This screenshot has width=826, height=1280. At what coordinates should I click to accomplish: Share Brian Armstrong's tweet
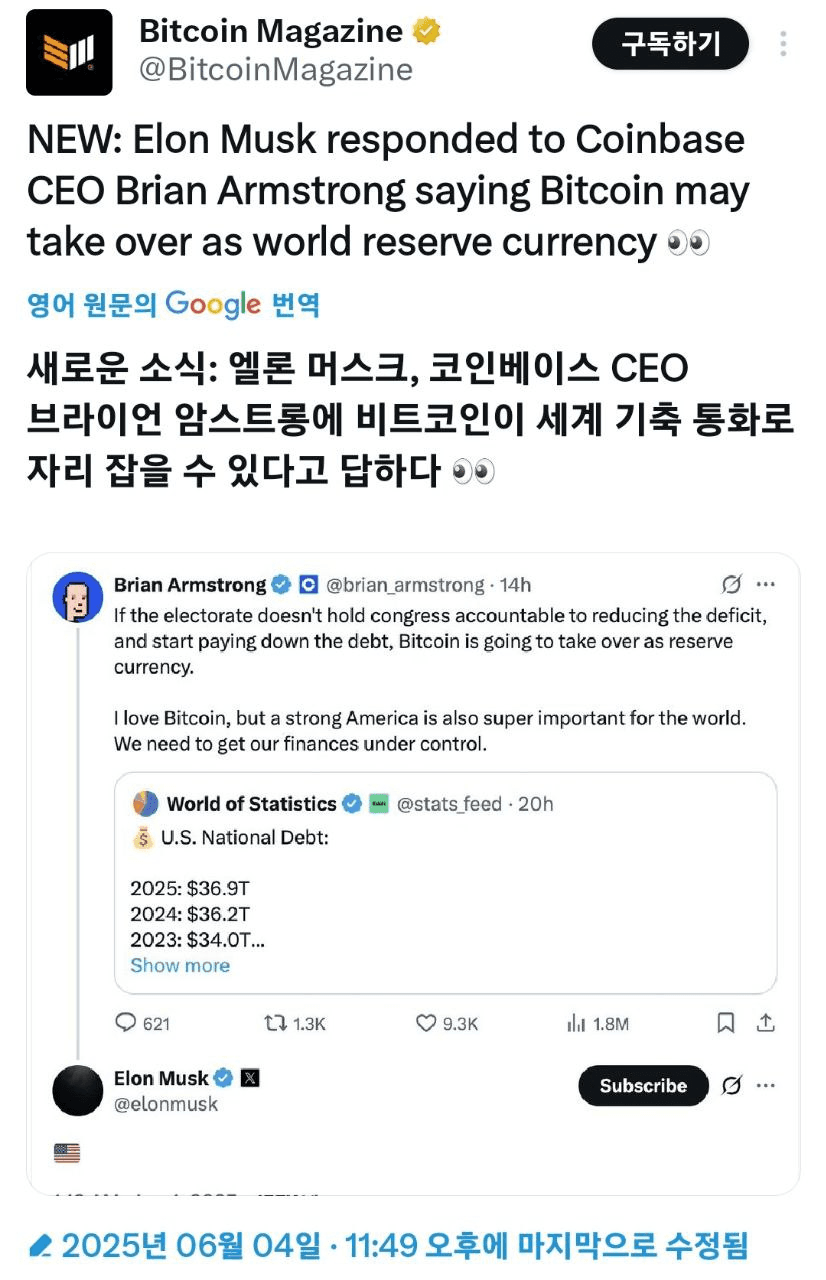point(765,1023)
